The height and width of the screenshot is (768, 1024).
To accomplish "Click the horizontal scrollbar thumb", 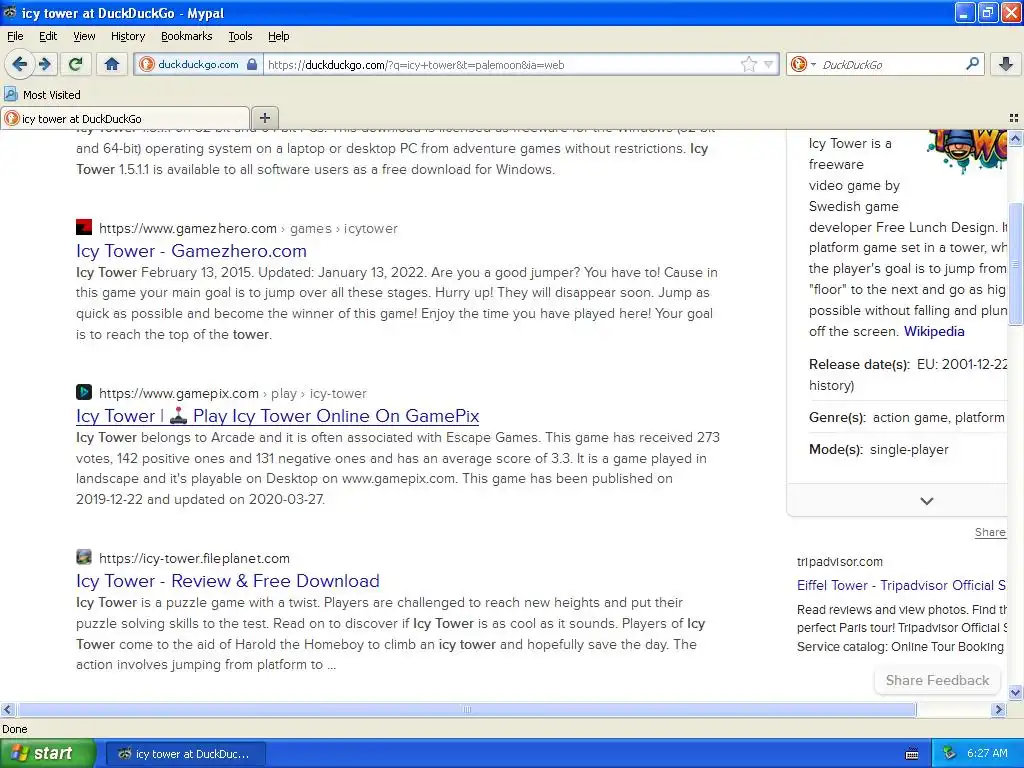I will [467, 709].
